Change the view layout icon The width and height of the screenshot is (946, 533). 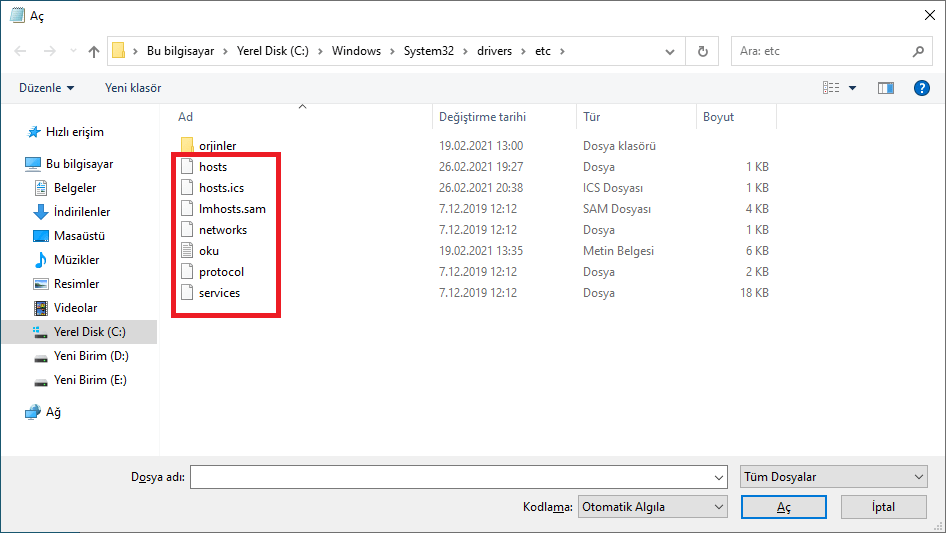[831, 88]
